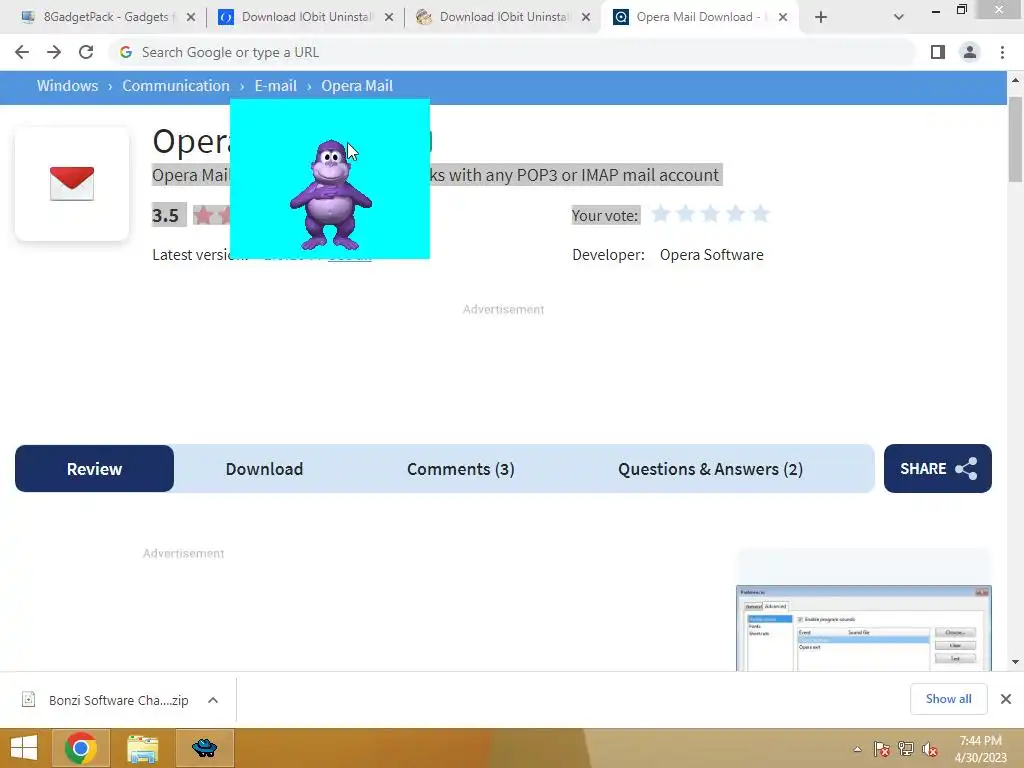Open File Explorer from the taskbar
The width and height of the screenshot is (1024, 768).
pos(142,748)
